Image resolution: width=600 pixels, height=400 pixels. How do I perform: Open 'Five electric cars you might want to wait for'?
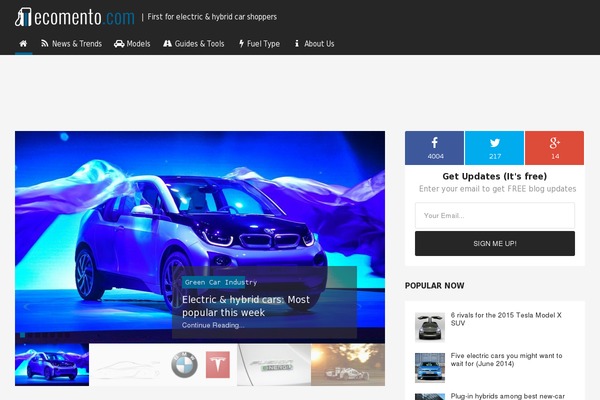click(506, 360)
